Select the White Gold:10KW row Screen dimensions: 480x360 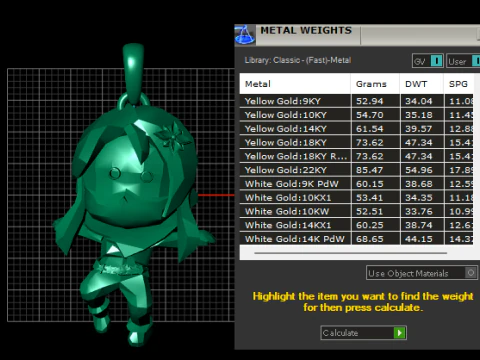point(356,211)
